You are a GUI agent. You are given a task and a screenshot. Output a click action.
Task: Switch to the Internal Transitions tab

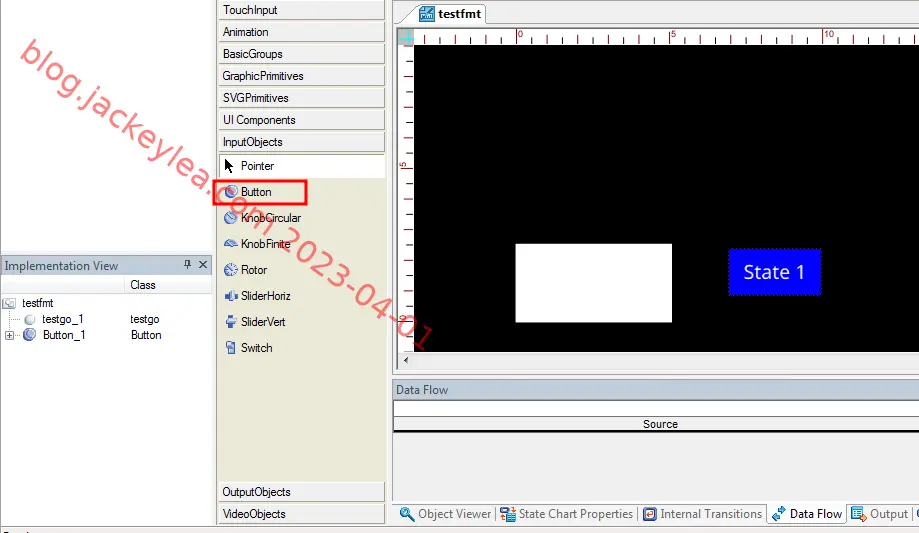coord(702,514)
